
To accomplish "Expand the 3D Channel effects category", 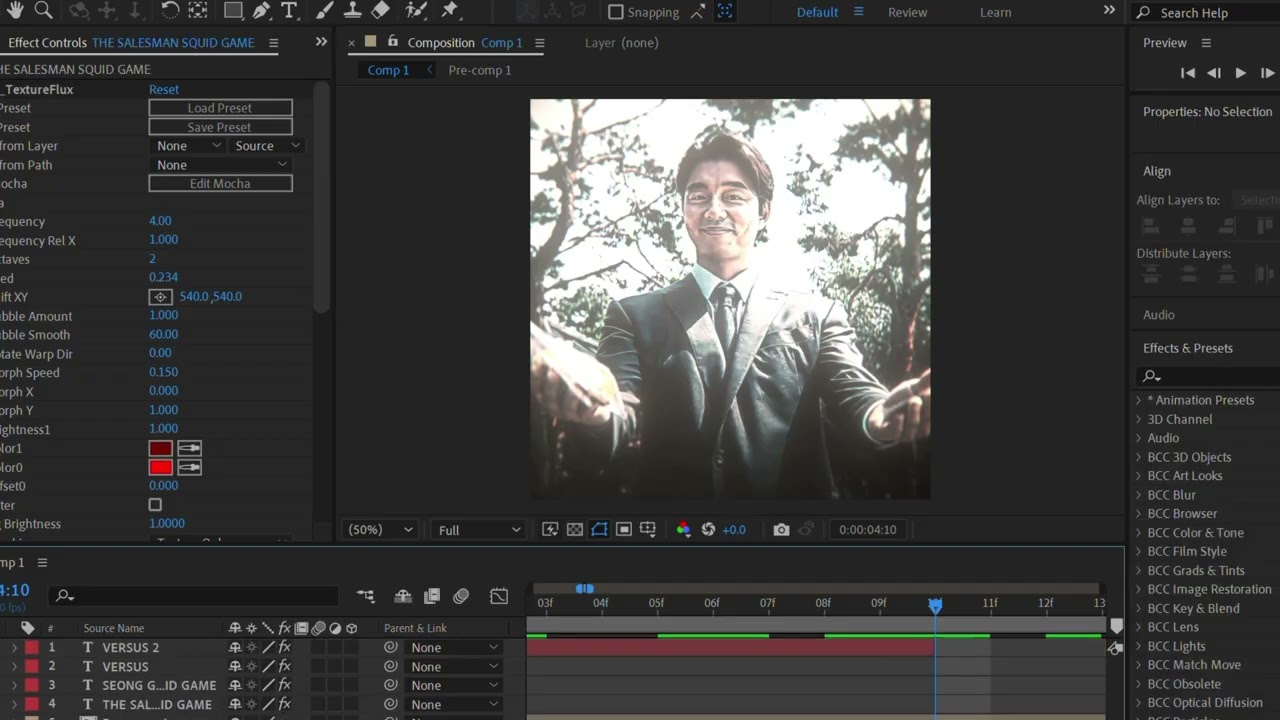I will 1138,419.
